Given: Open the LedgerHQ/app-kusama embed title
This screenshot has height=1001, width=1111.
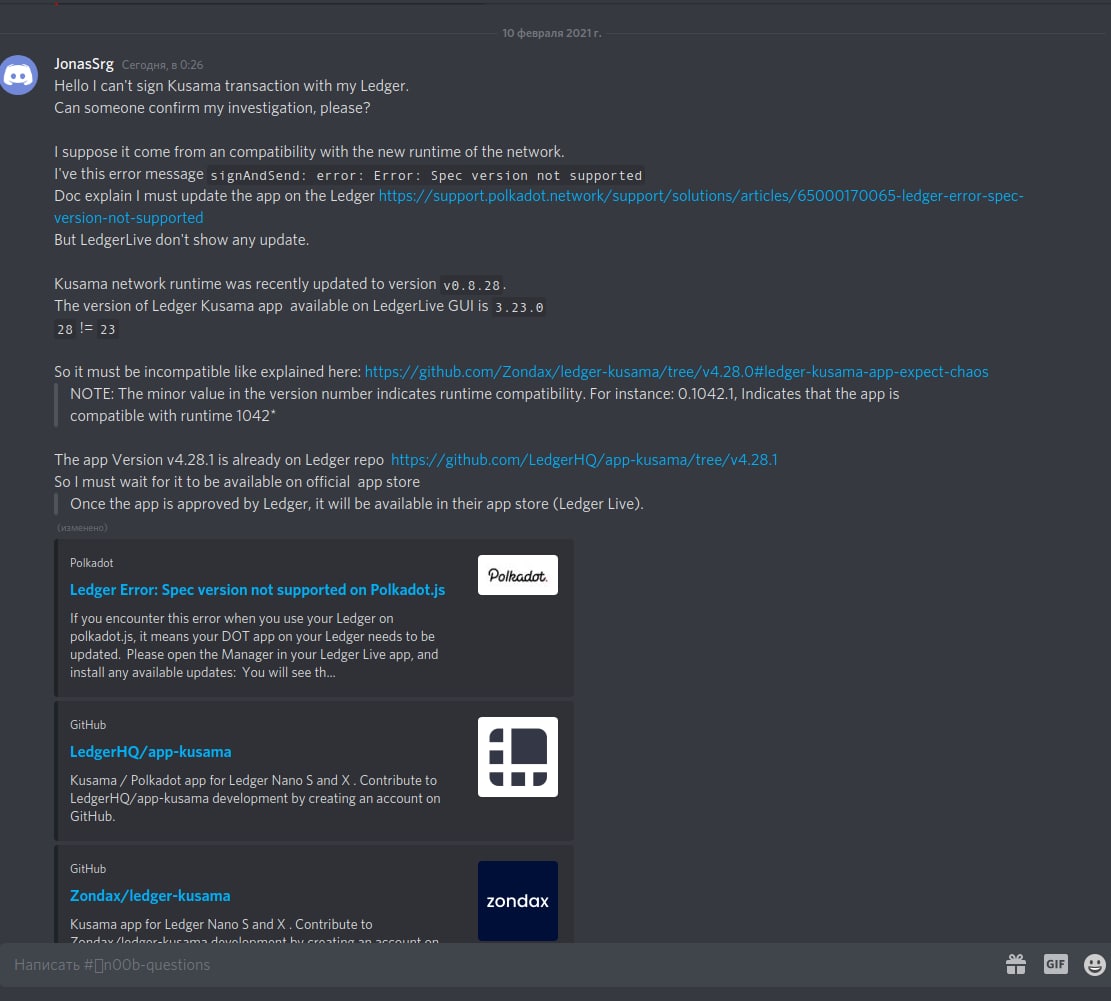Looking at the screenshot, I should point(150,752).
